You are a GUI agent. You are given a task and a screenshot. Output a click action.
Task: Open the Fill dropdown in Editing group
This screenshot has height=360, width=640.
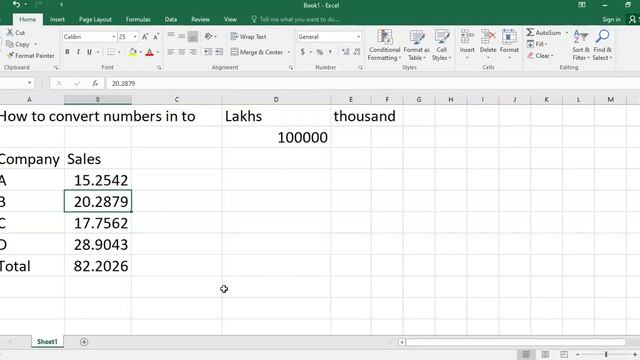coord(537,44)
